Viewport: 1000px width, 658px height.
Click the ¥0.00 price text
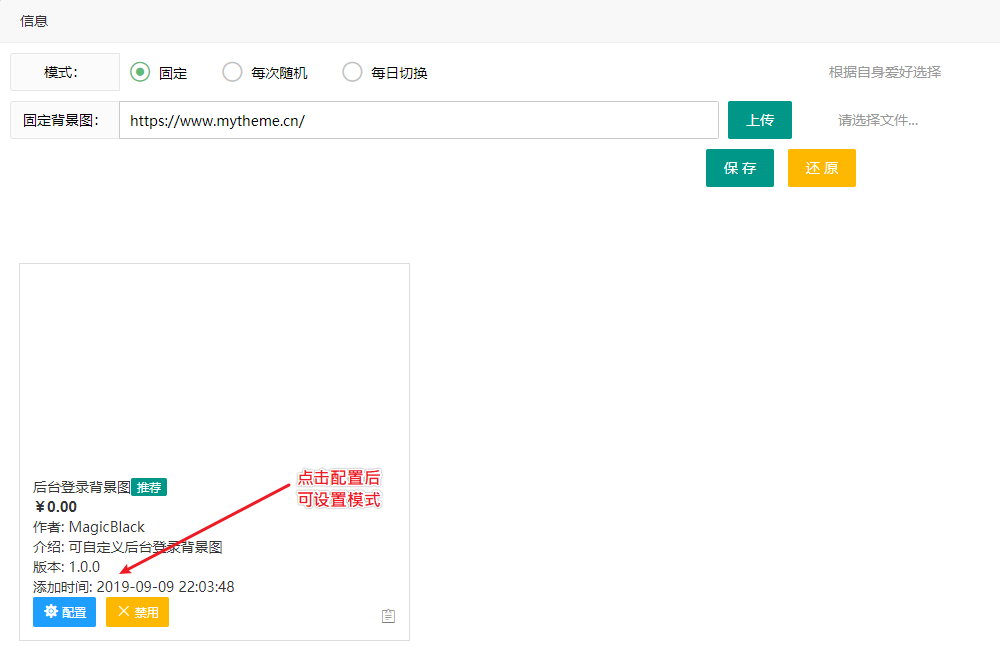[55, 507]
